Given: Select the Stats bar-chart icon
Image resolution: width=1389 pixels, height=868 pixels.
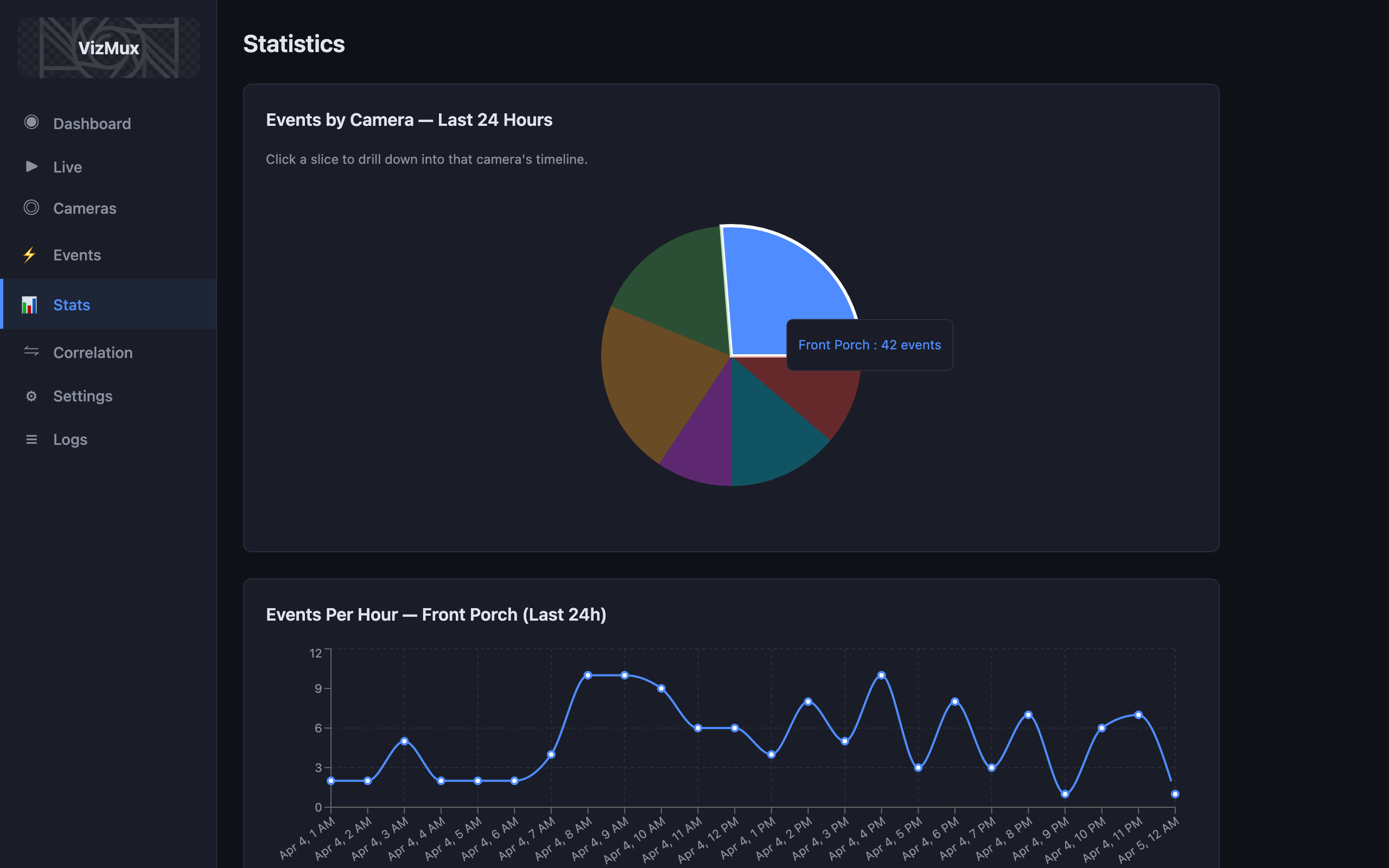Looking at the screenshot, I should (x=30, y=304).
